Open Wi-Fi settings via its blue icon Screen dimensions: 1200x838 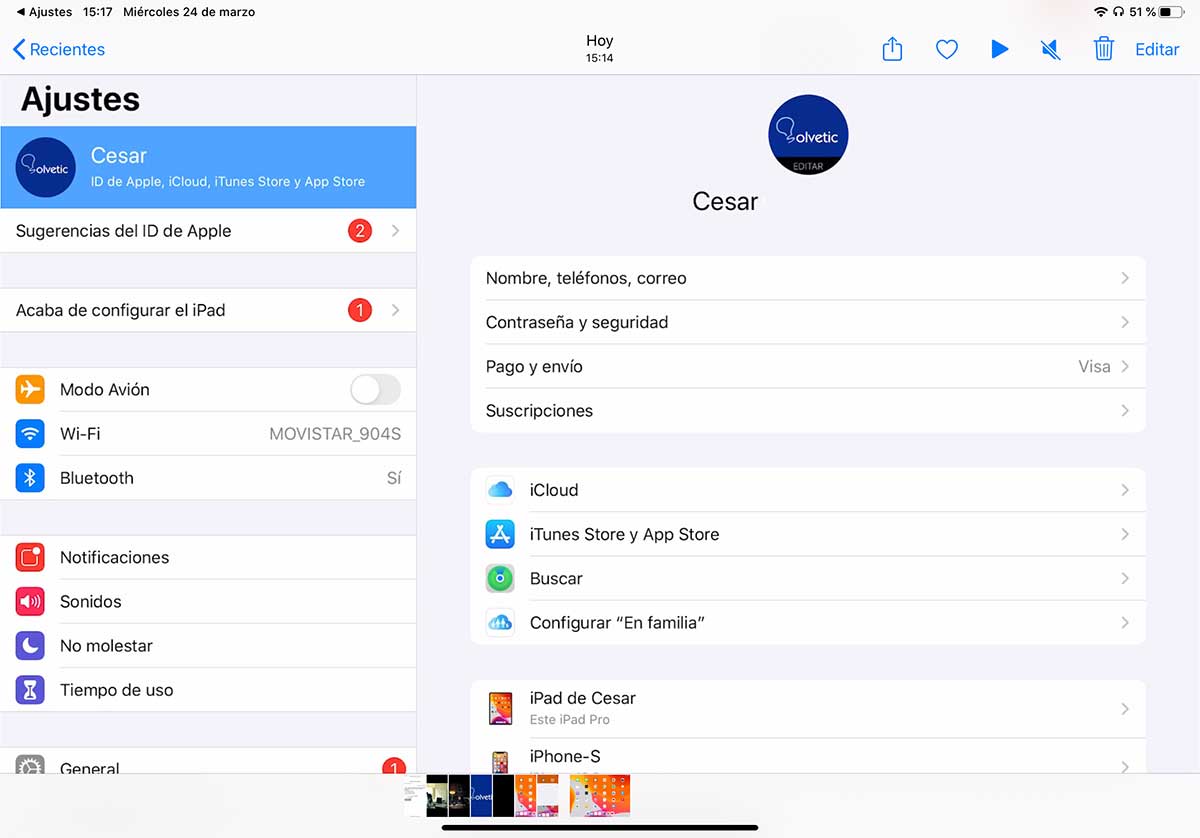coord(30,433)
